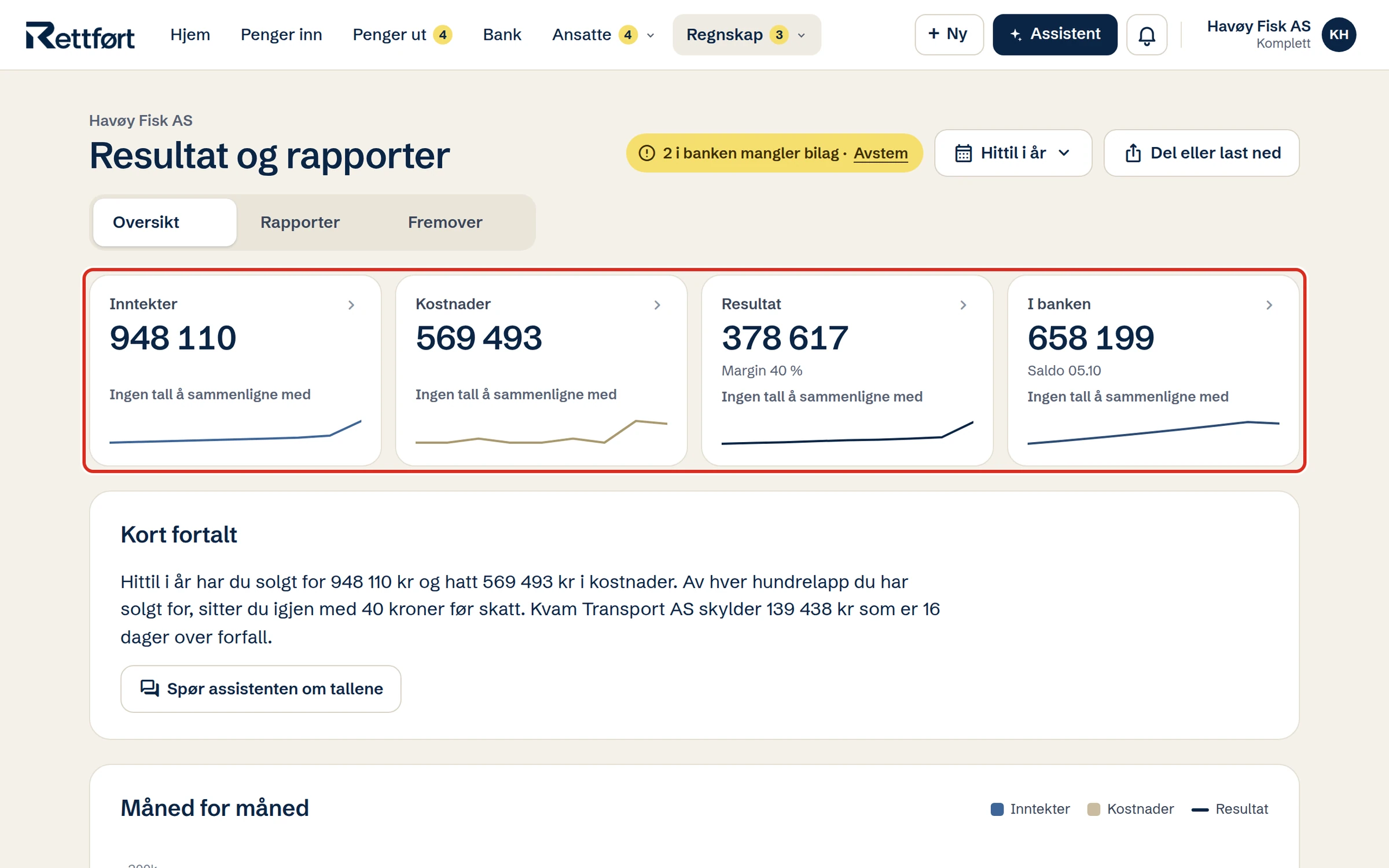Click the Margin 40 % text

[x=762, y=370]
